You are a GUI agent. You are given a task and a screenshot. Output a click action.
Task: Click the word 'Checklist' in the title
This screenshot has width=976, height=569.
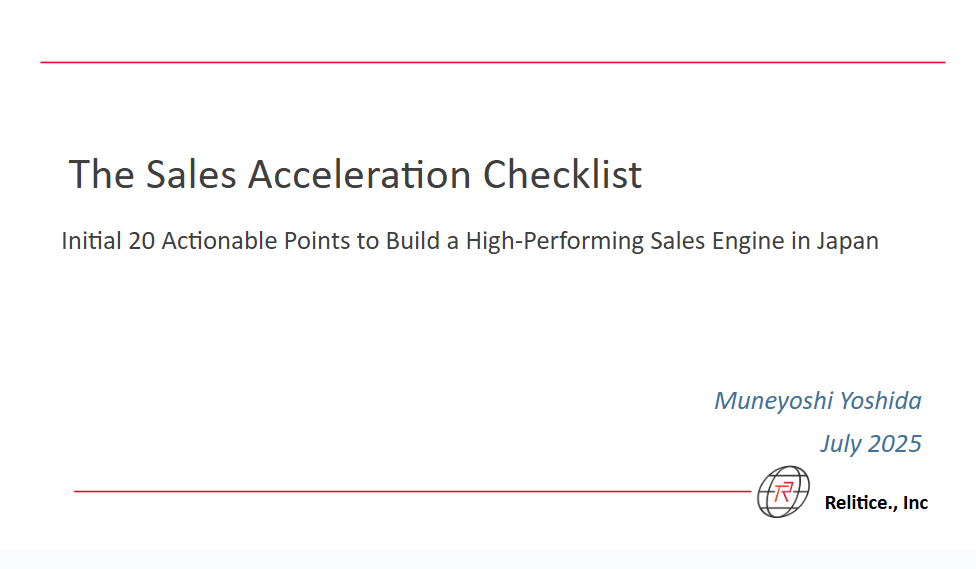tap(562, 174)
